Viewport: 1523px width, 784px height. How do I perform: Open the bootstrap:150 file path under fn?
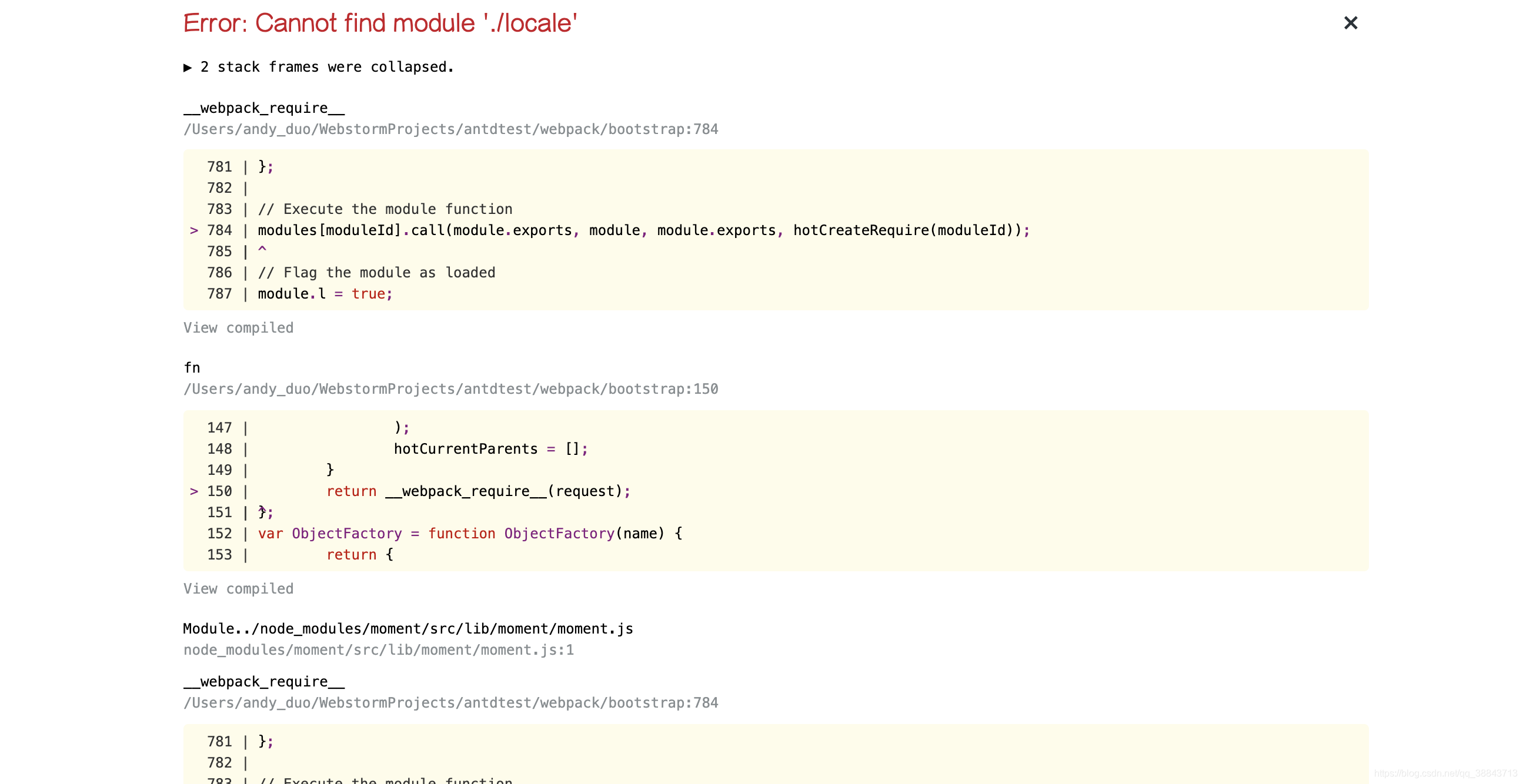[x=450, y=388]
